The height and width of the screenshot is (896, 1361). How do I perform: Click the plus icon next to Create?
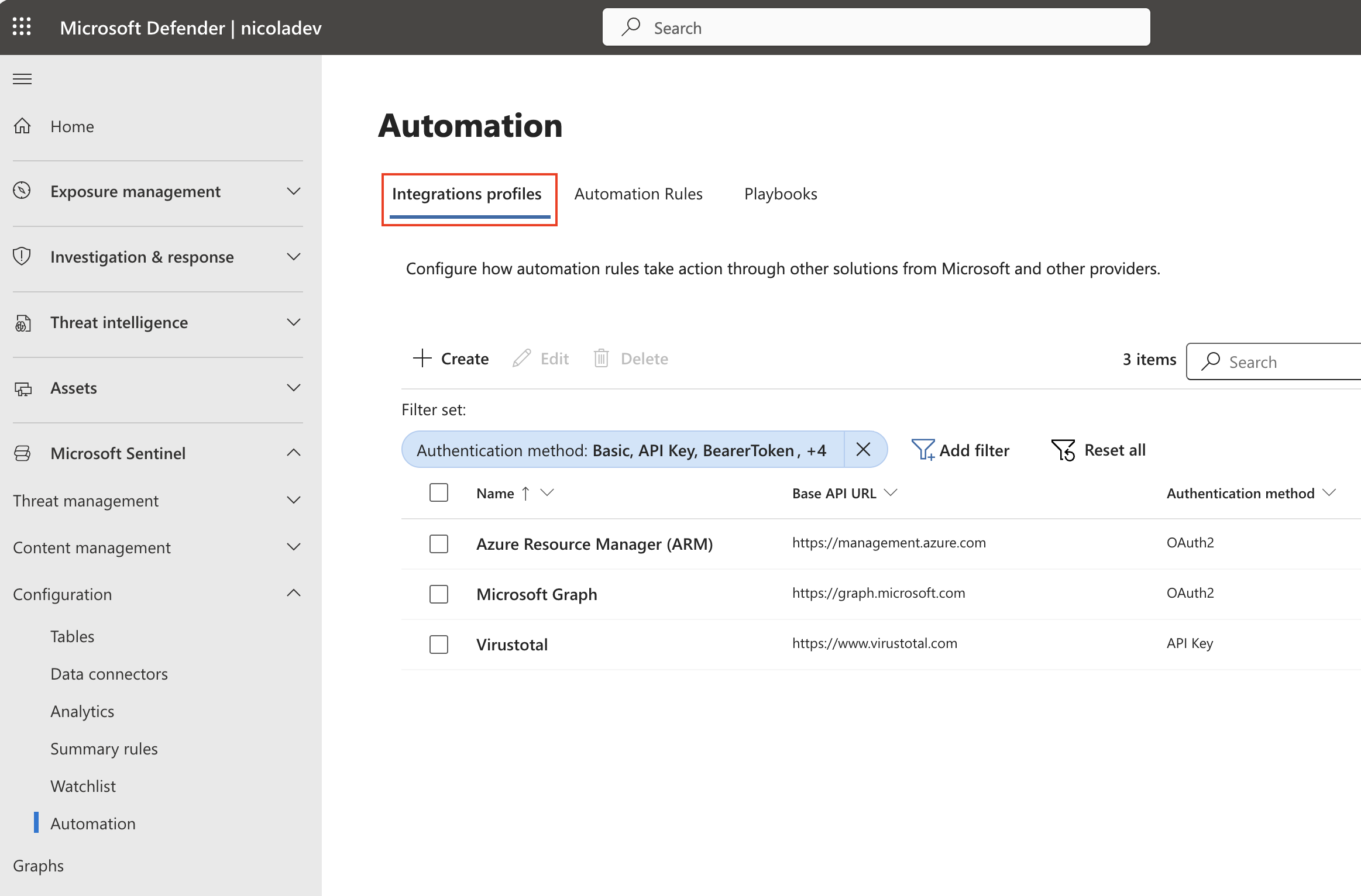422,358
